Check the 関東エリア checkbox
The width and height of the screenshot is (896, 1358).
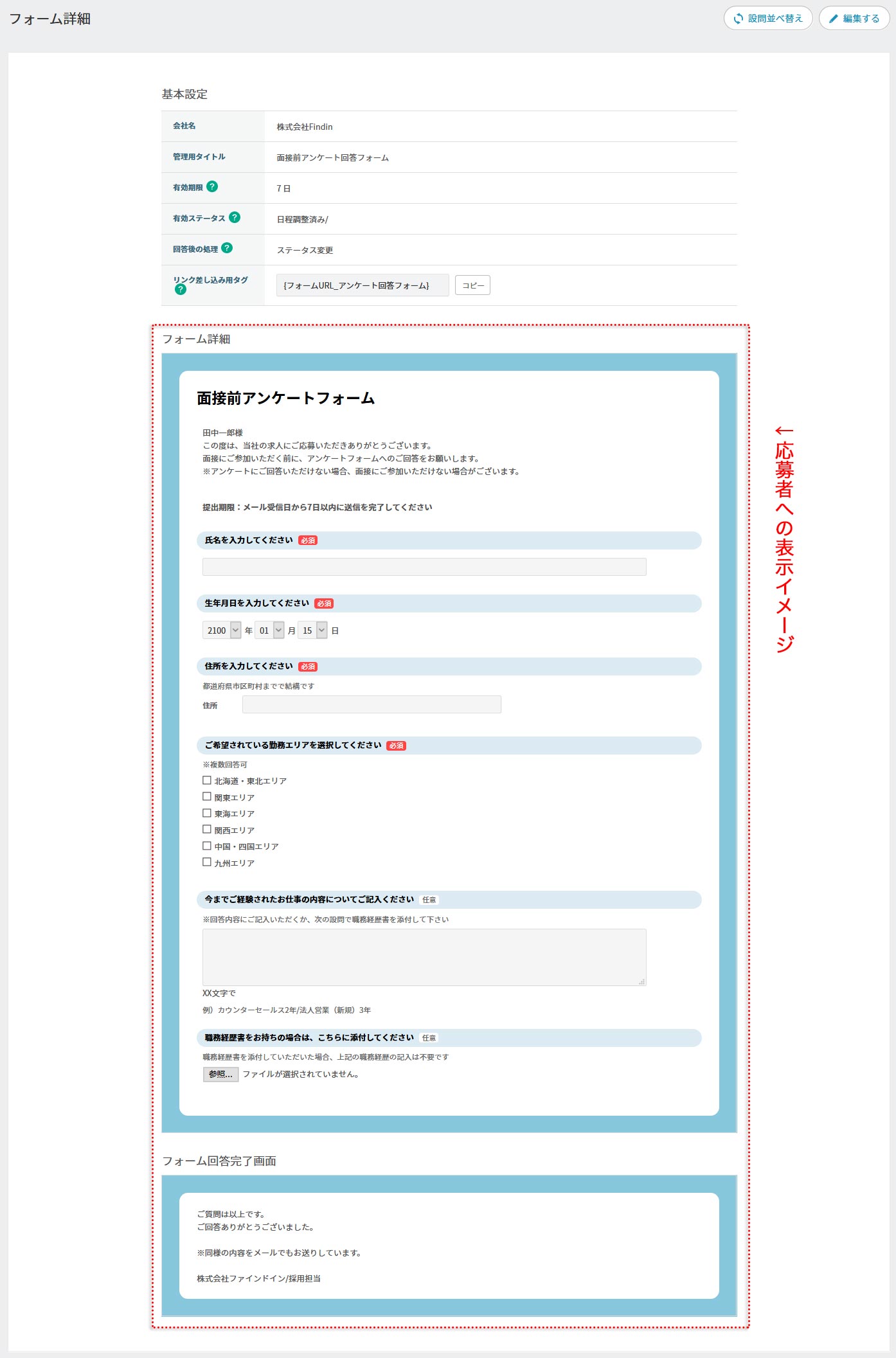click(207, 797)
